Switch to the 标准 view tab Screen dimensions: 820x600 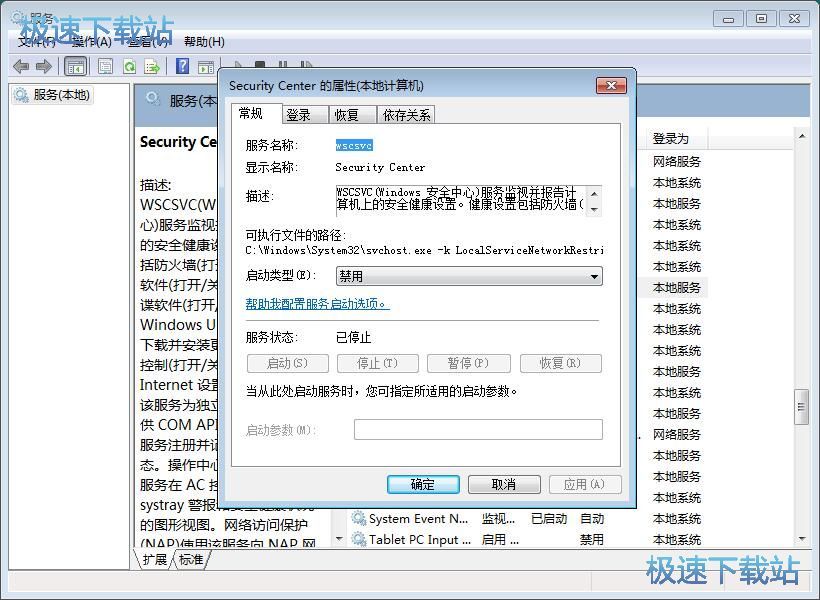click(191, 559)
